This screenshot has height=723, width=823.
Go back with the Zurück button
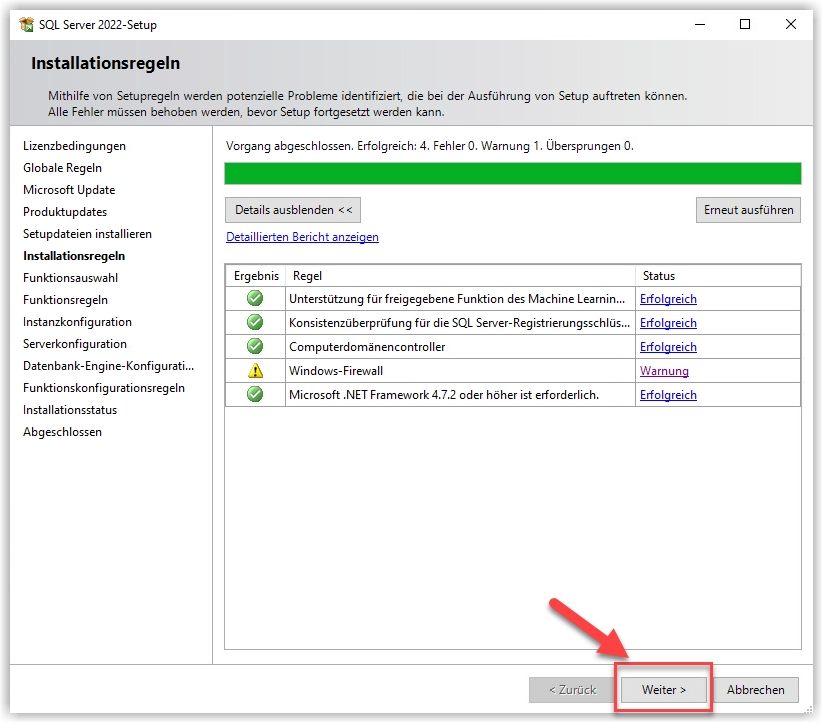click(572, 689)
